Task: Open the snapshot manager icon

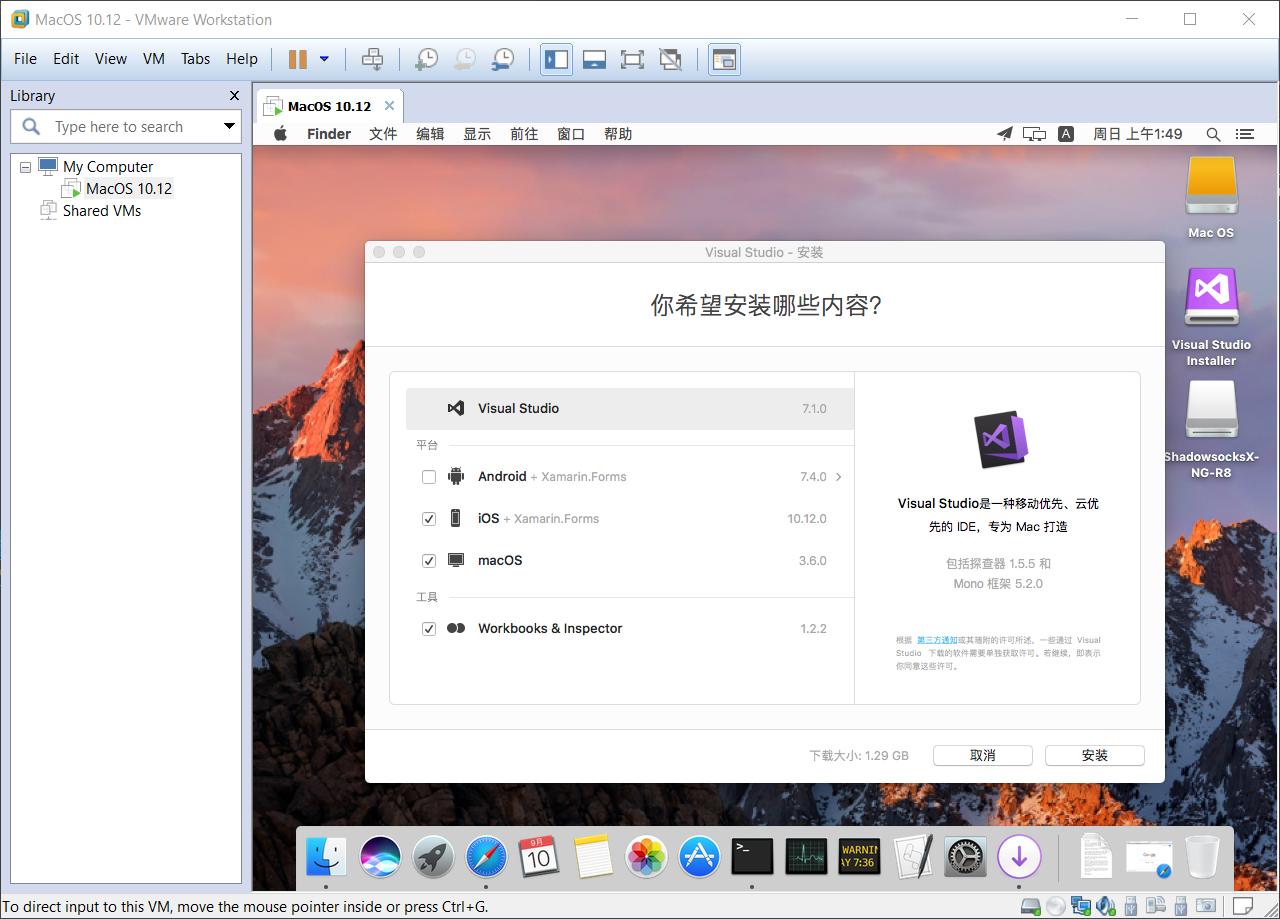Action: pos(502,59)
